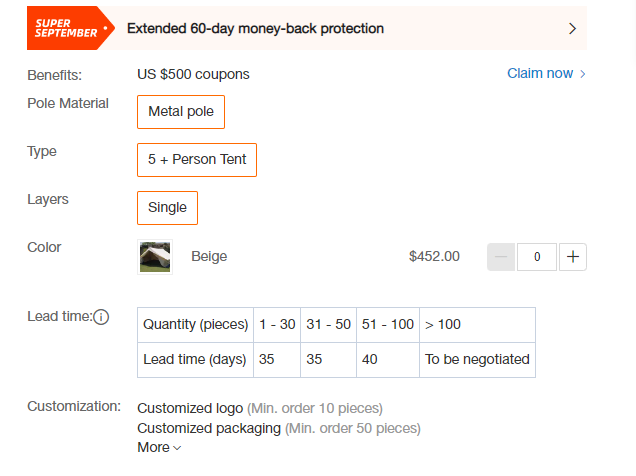The image size is (636, 476).
Task: Open the money-back protection arrow chevron
Action: [572, 28]
